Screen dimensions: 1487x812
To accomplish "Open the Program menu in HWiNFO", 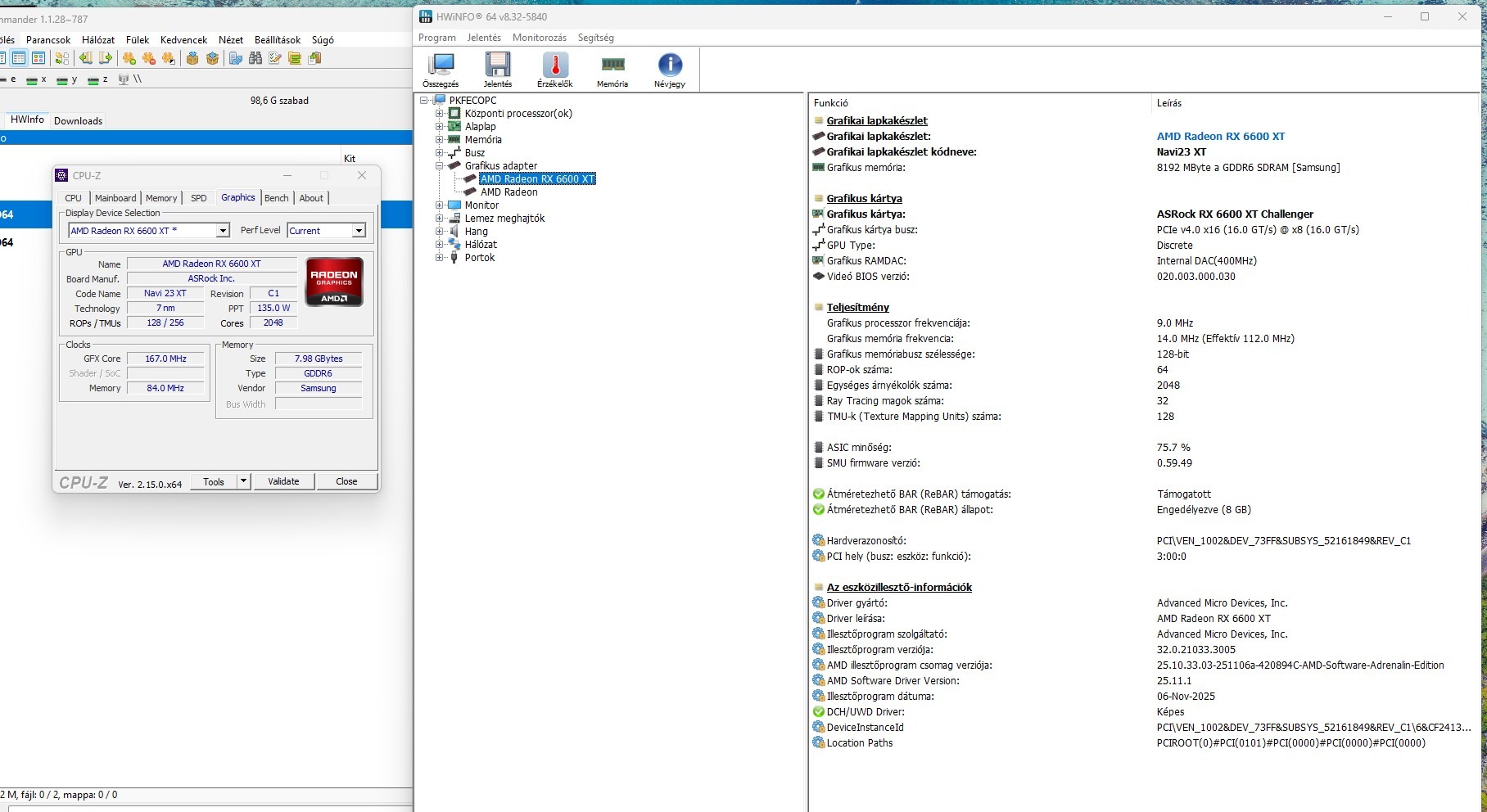I will coord(437,38).
